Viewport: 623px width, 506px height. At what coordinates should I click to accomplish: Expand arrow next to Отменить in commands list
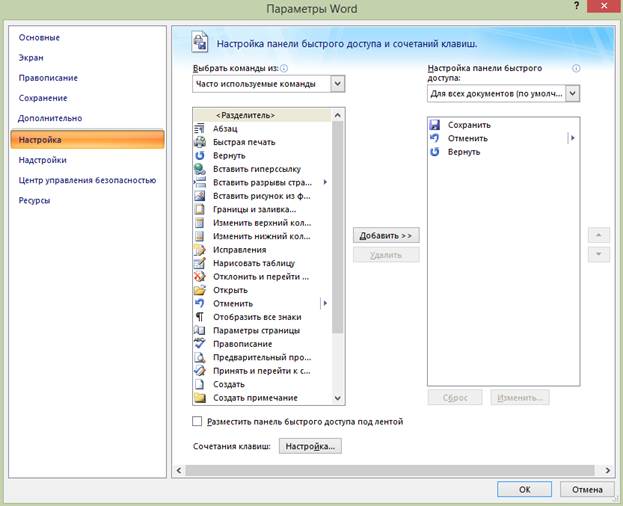click(325, 303)
